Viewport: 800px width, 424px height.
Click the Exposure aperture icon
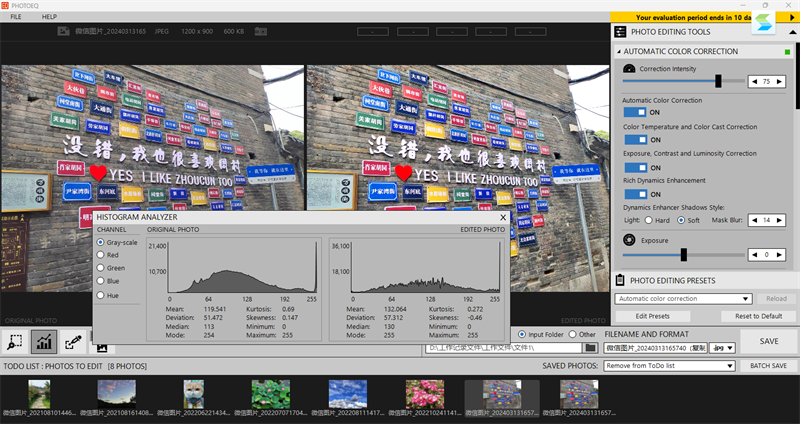coord(629,240)
